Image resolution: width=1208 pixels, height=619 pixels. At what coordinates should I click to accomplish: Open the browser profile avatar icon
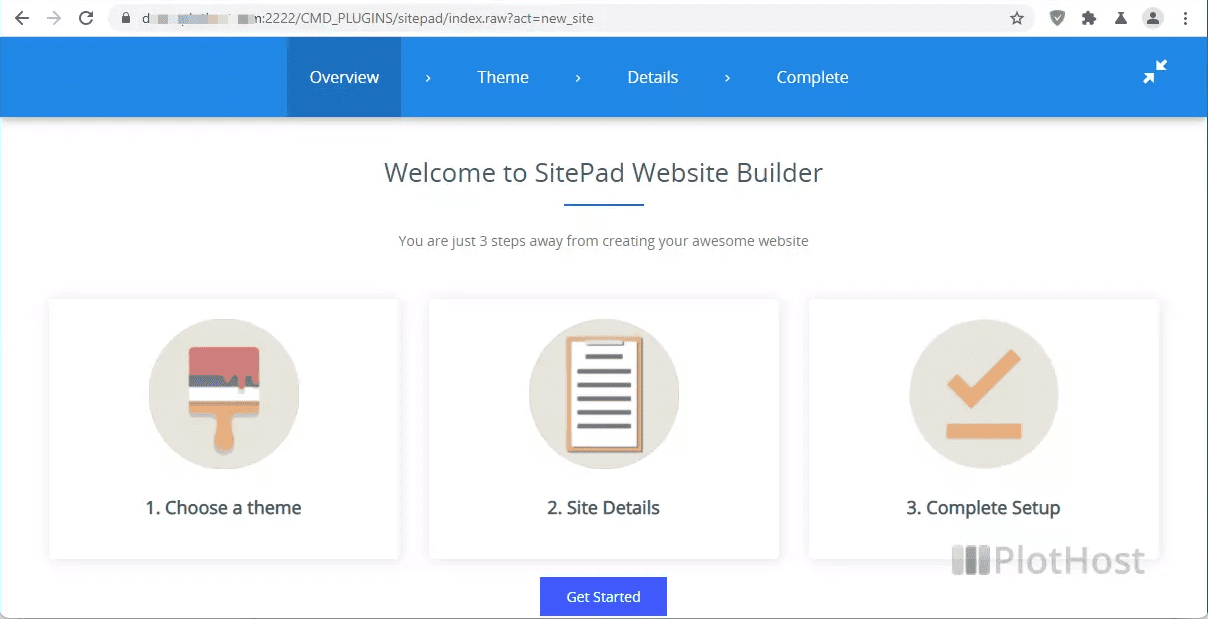pyautogui.click(x=1153, y=18)
